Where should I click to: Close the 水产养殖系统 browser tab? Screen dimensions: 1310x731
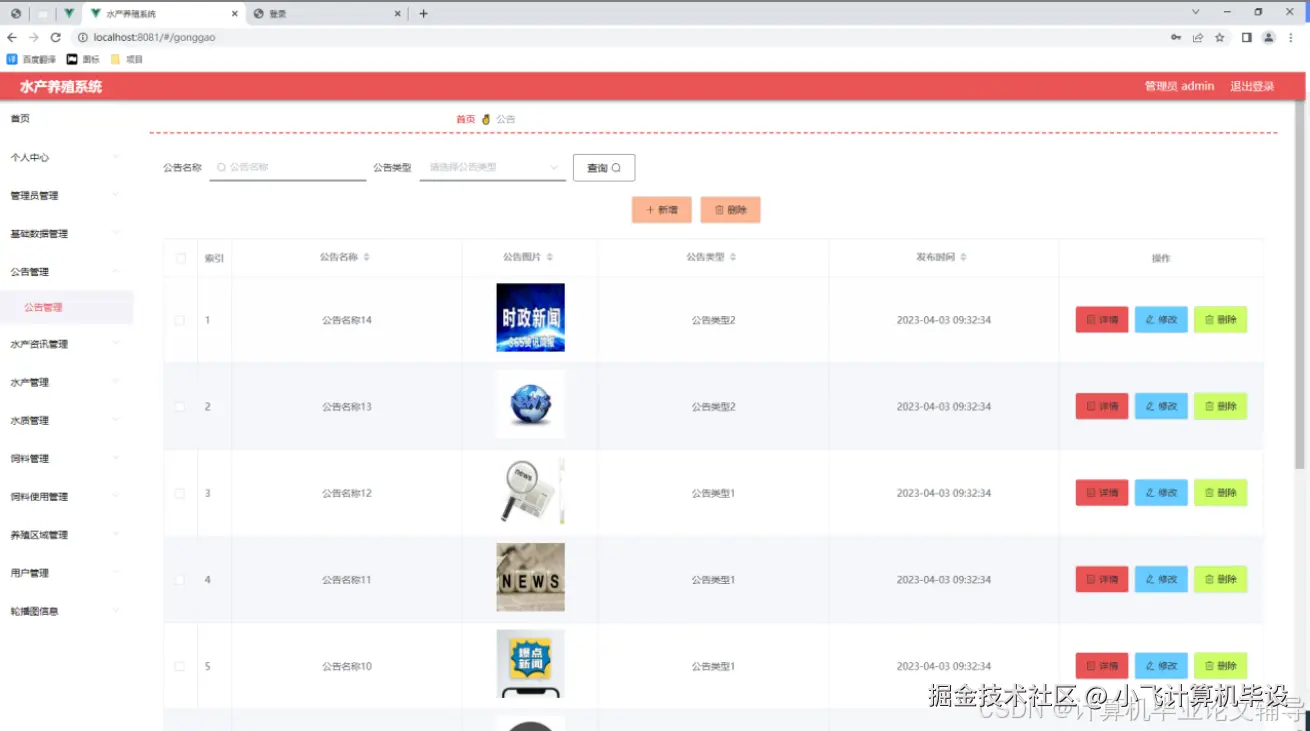235,14
